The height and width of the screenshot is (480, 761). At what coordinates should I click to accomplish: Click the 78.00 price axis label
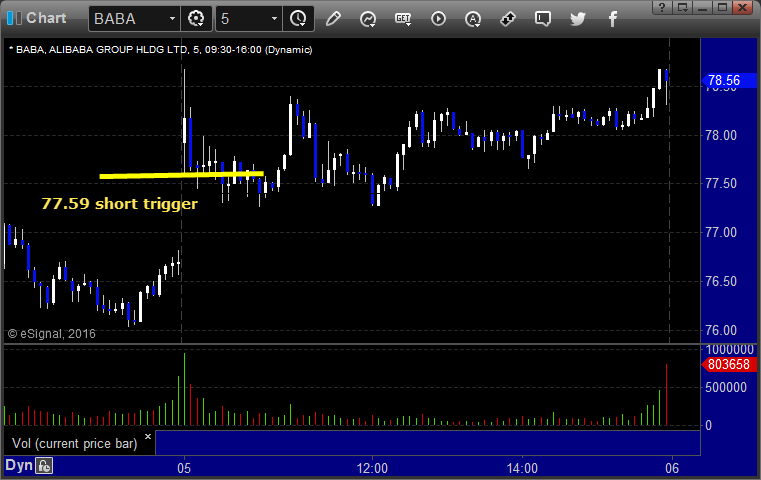721,135
